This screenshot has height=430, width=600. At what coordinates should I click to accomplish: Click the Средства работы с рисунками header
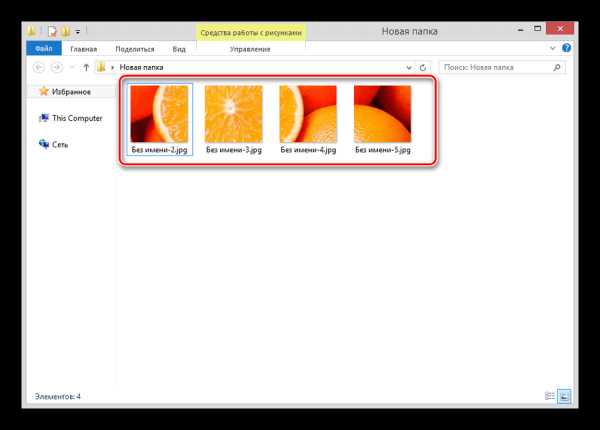[251, 33]
